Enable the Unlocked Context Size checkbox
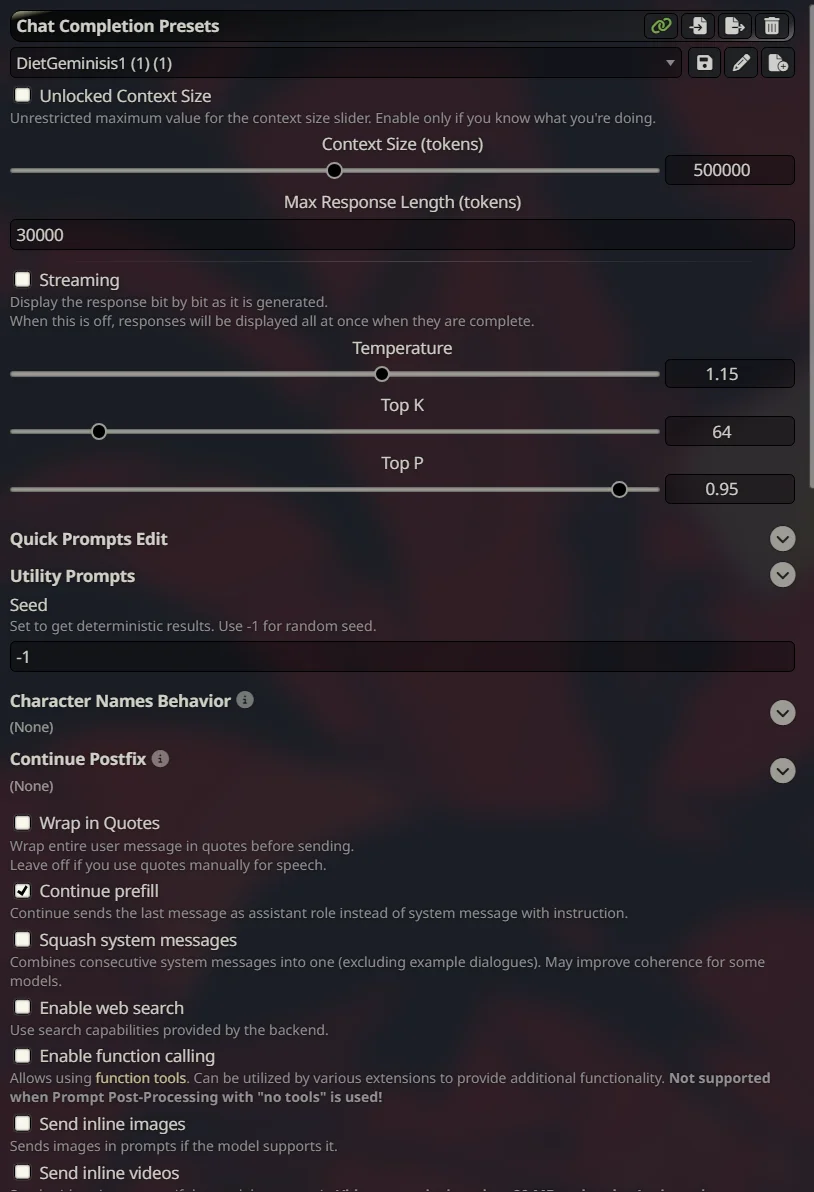The image size is (814, 1192). pyautogui.click(x=22, y=96)
